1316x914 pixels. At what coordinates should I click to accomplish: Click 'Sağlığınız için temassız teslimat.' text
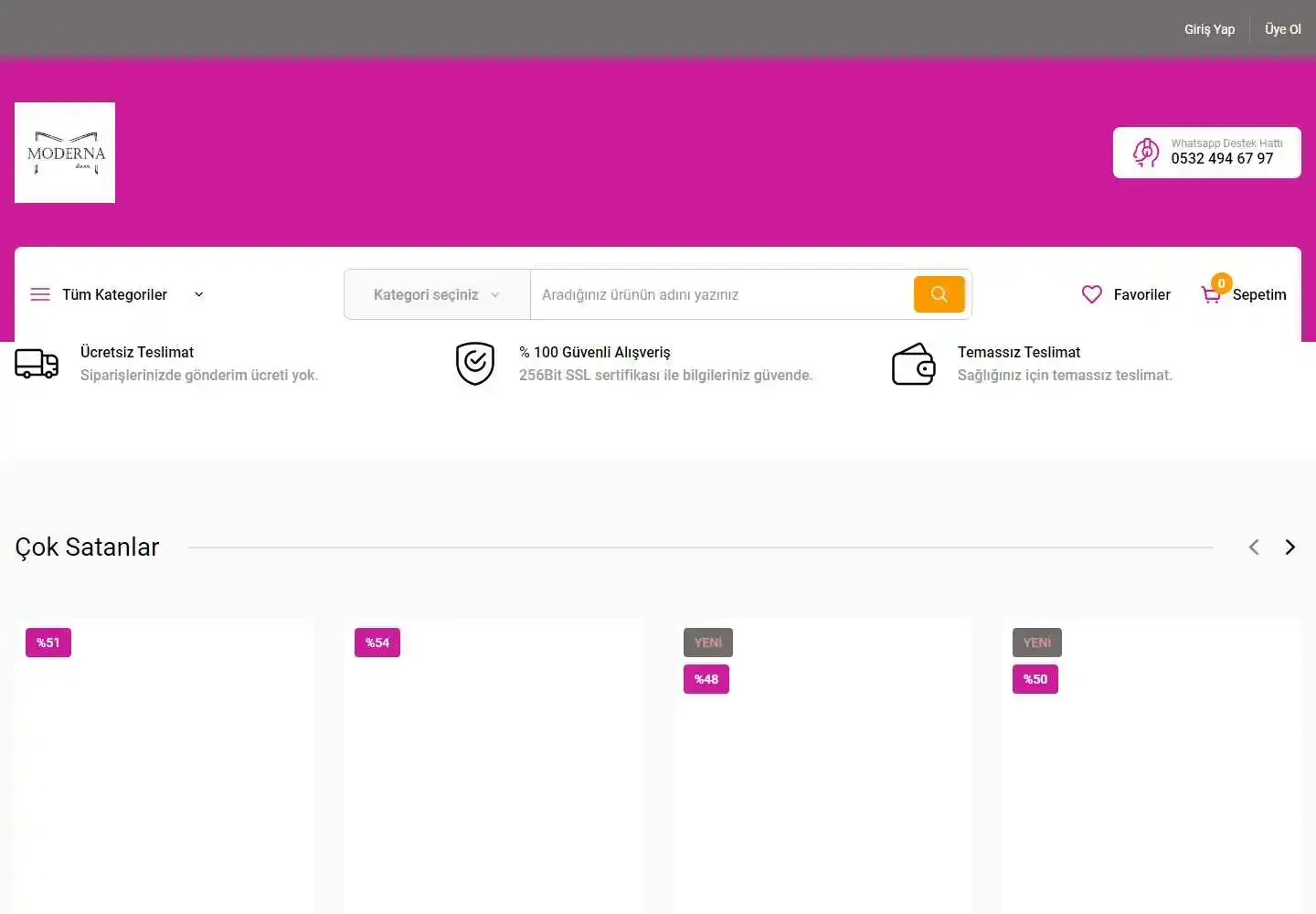1065,375
